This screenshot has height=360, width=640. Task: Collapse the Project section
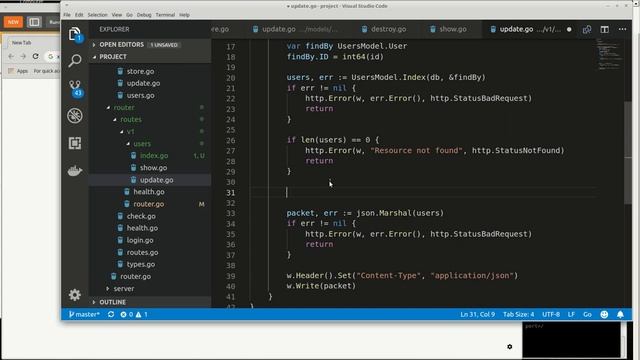coord(149,57)
